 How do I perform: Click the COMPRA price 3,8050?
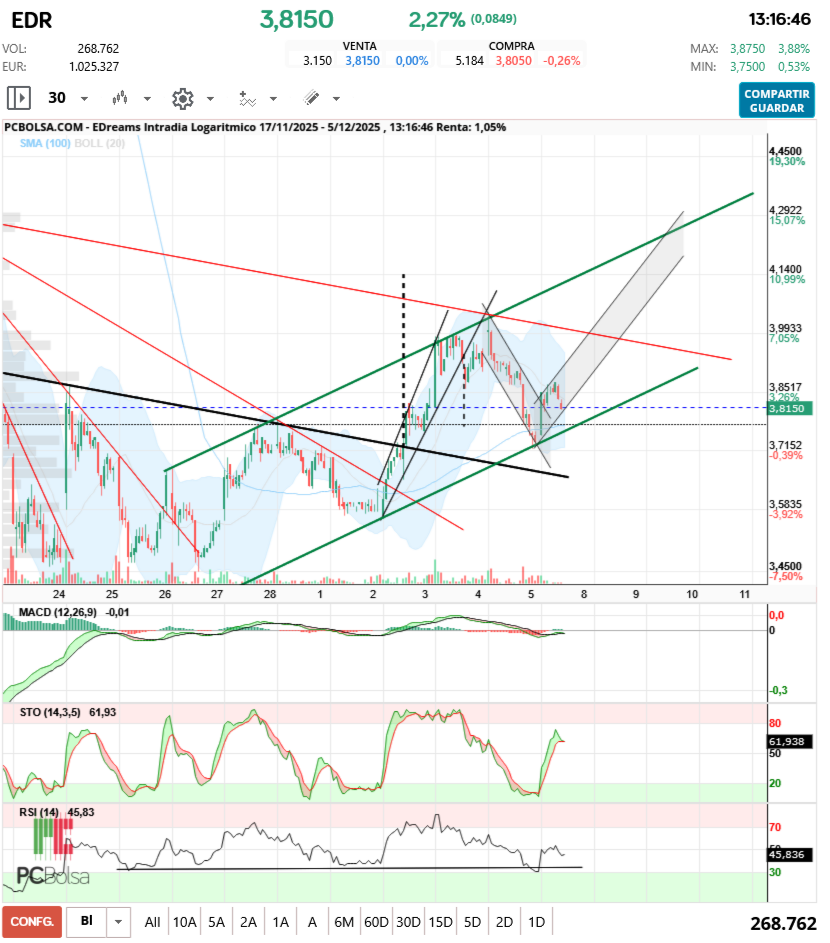(x=514, y=61)
